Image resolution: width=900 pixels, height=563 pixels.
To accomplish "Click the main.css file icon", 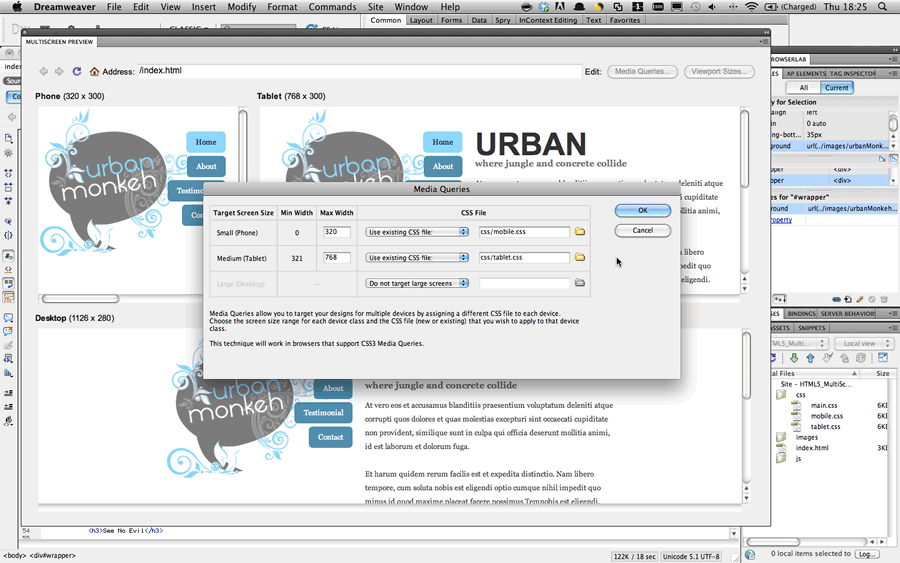I will [796, 405].
